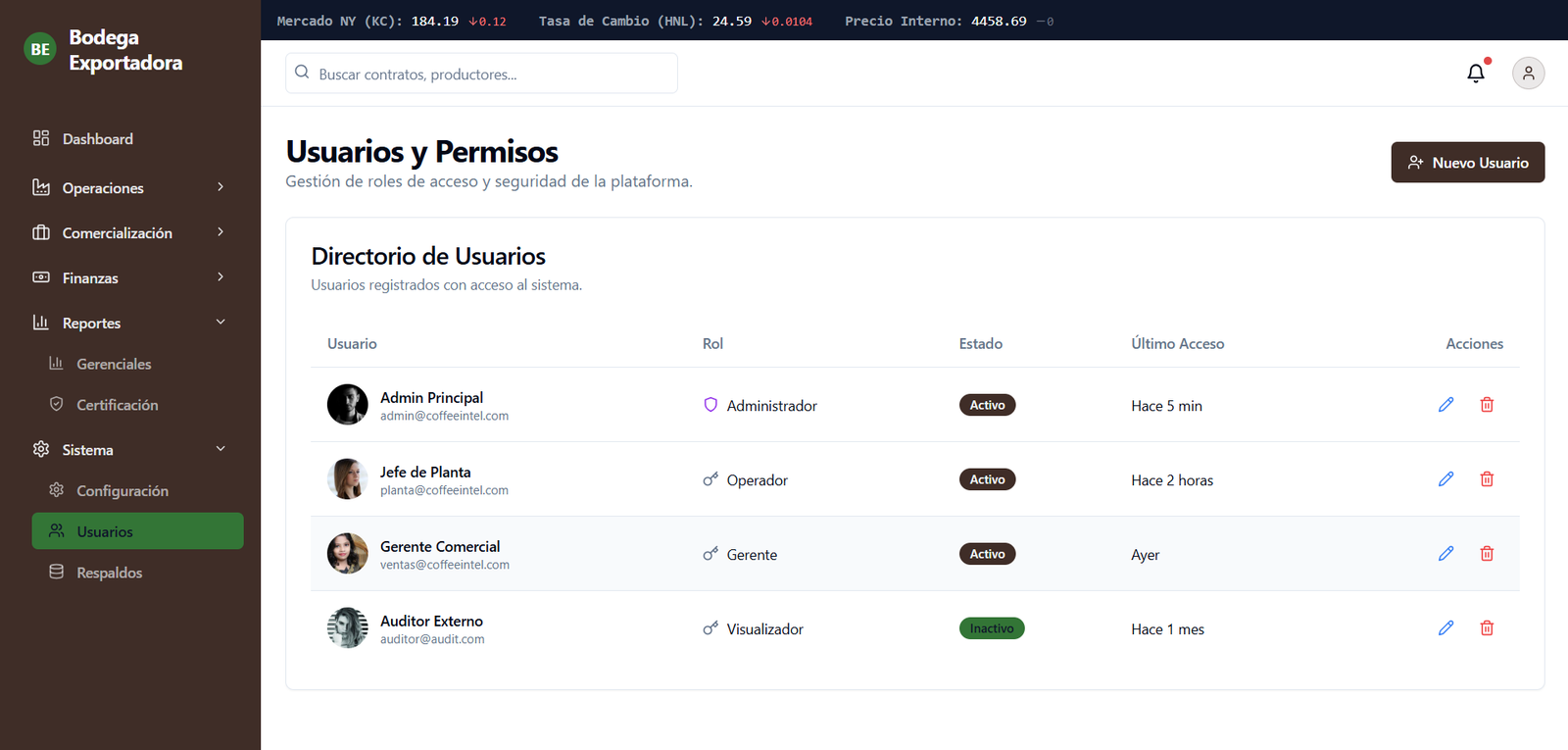1568x750 pixels.
Task: Click the Rol column header
Action: pyautogui.click(x=712, y=344)
